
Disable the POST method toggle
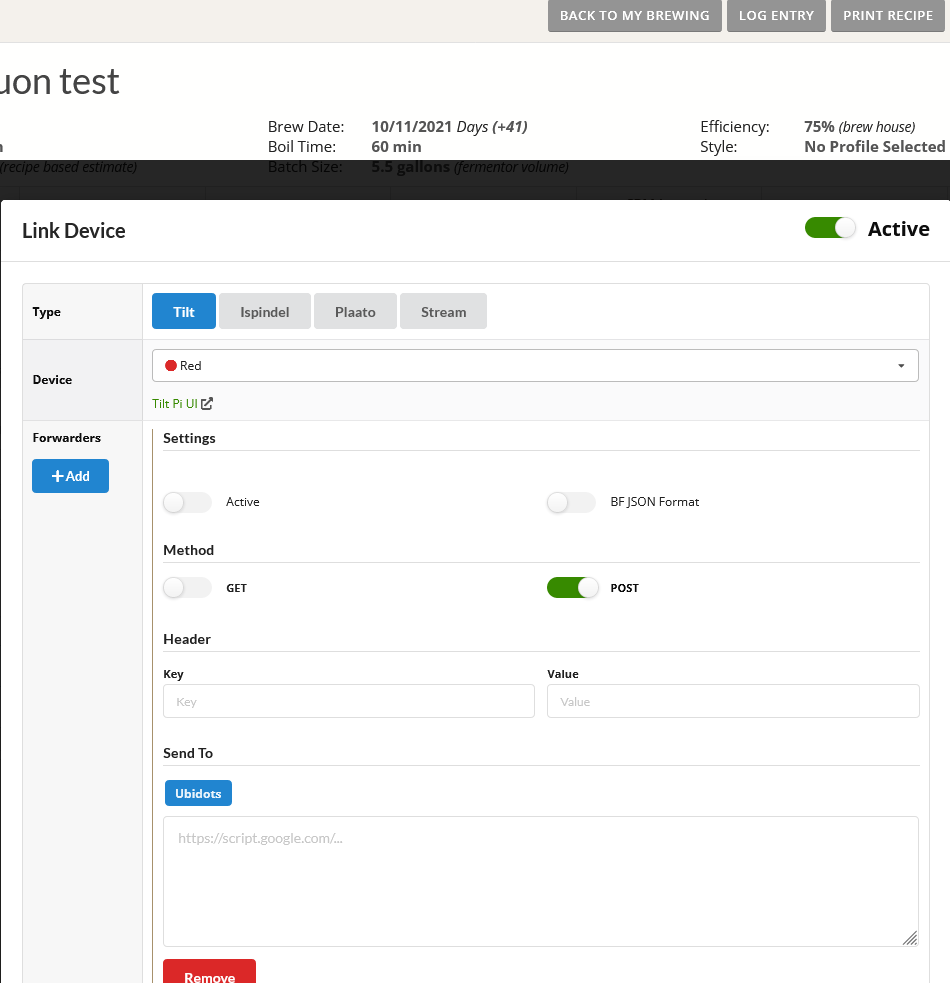pos(572,588)
